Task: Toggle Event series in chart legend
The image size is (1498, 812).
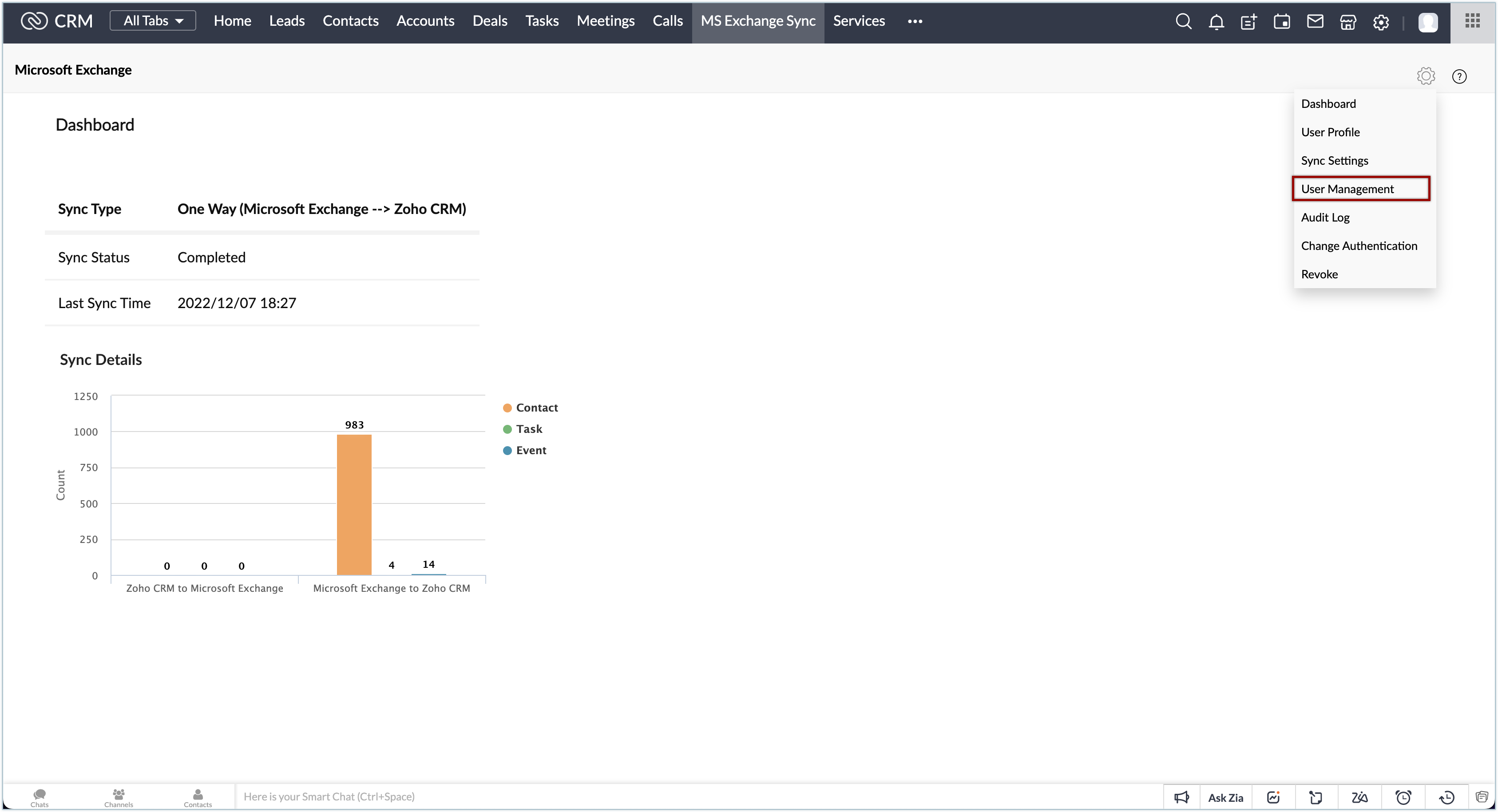Action: point(524,450)
